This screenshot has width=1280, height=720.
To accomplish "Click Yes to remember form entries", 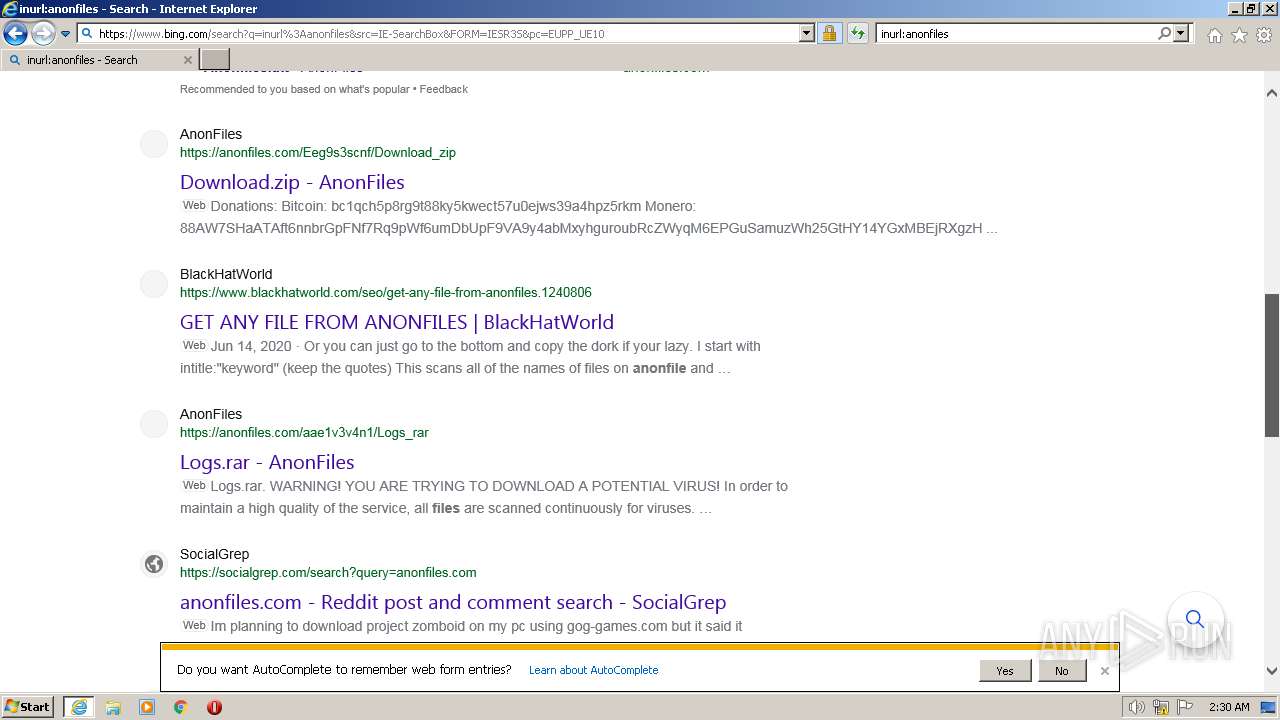I will click(x=1005, y=671).
